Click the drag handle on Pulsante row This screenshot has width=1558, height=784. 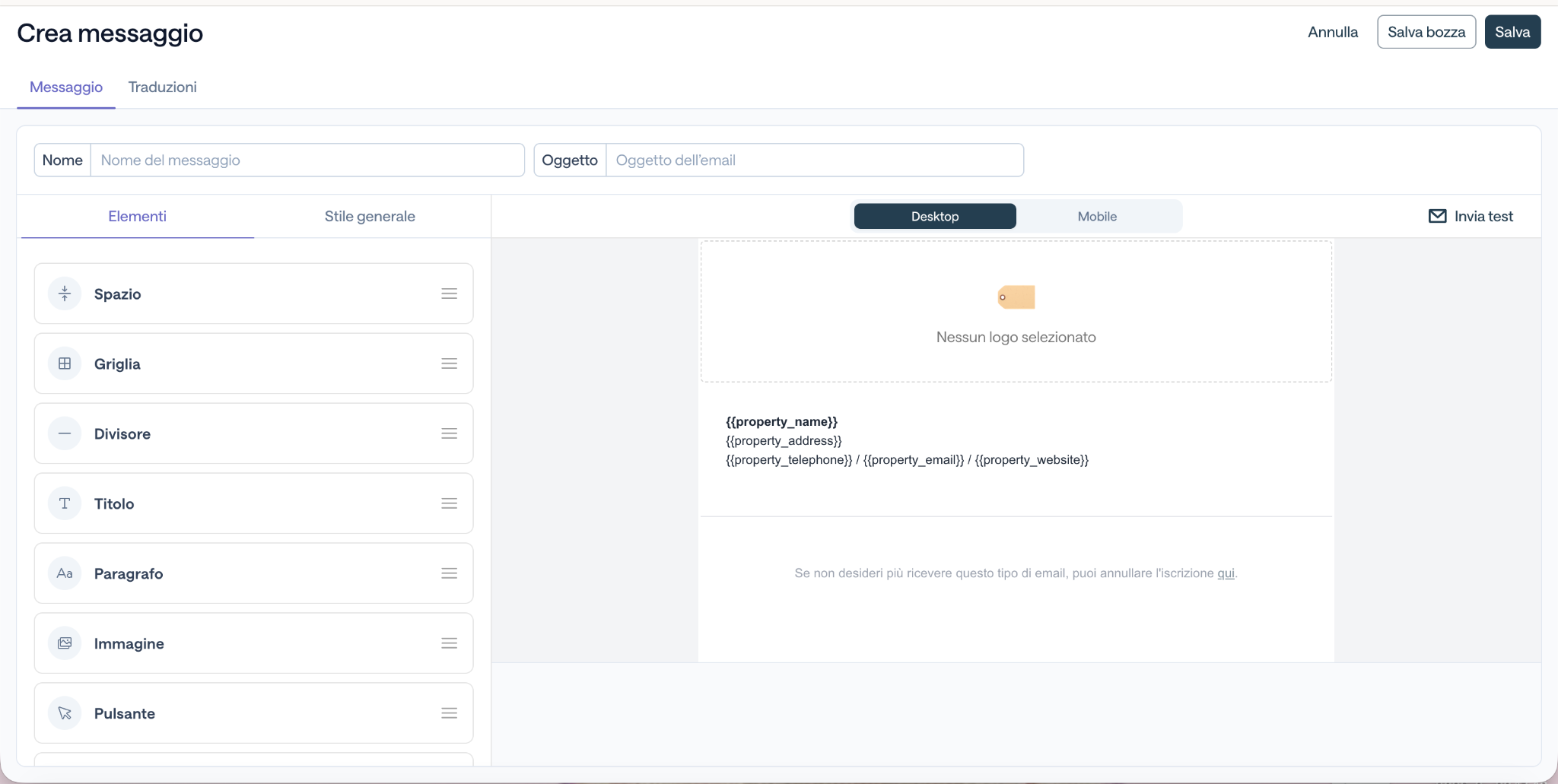click(450, 713)
